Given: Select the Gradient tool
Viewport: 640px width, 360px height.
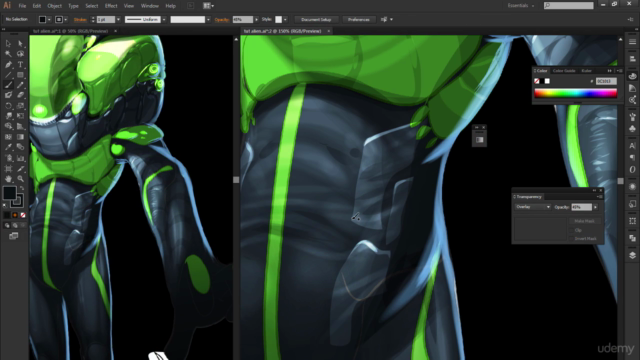Looking at the screenshot, I should [x=20, y=137].
